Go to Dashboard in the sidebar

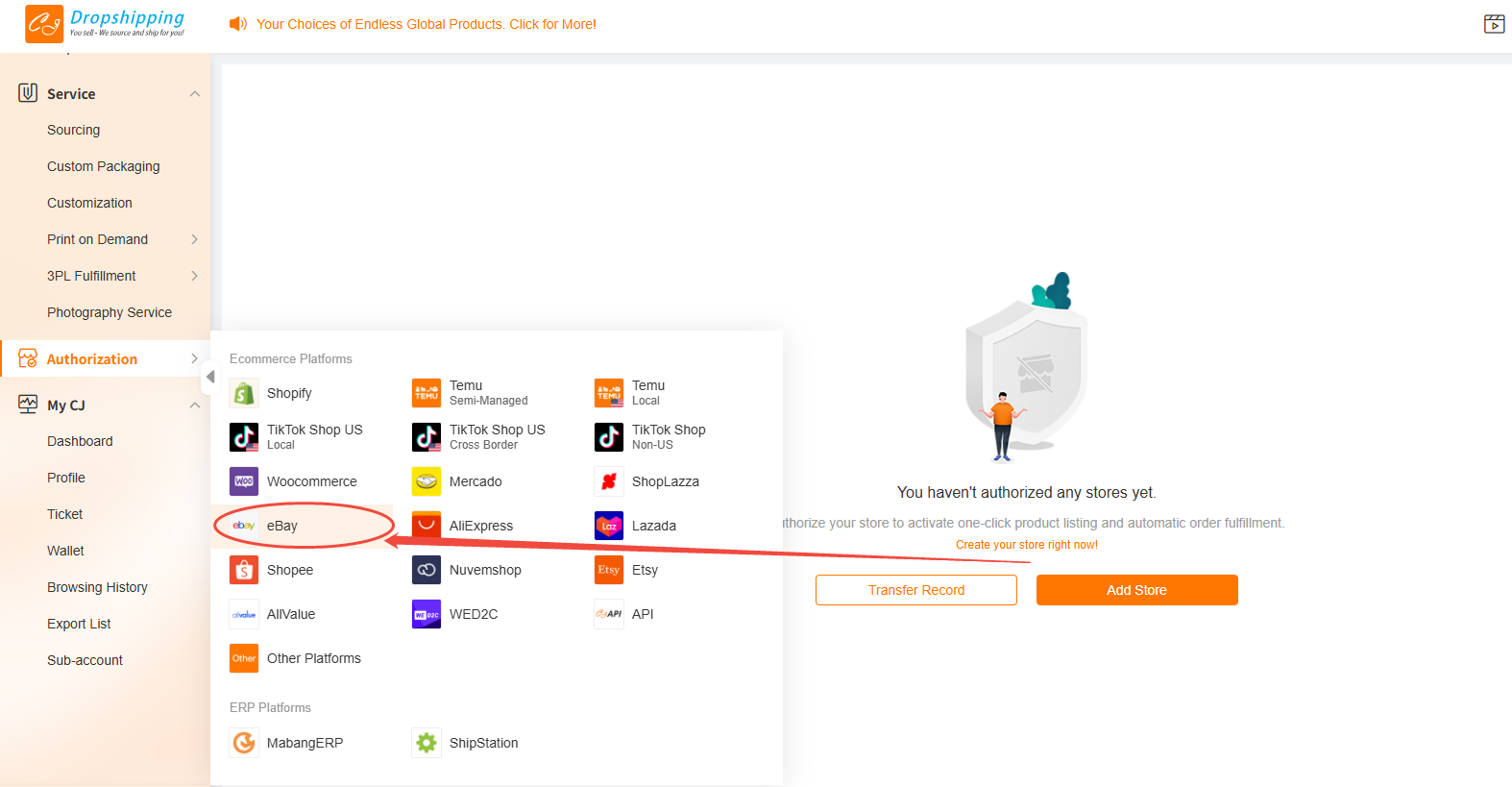[80, 441]
